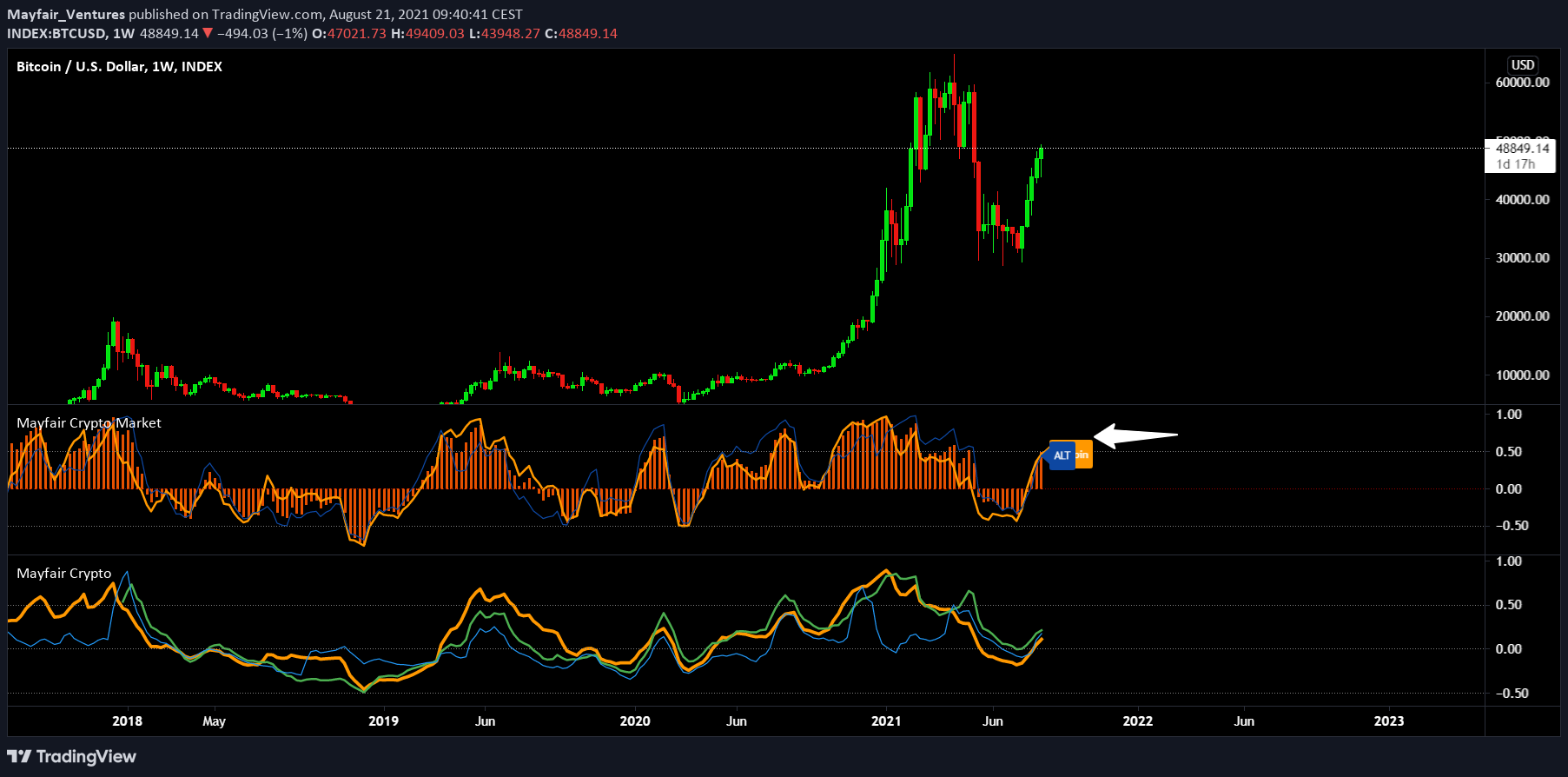
Task: Click the red down-triangle price change indicator
Action: point(208,33)
